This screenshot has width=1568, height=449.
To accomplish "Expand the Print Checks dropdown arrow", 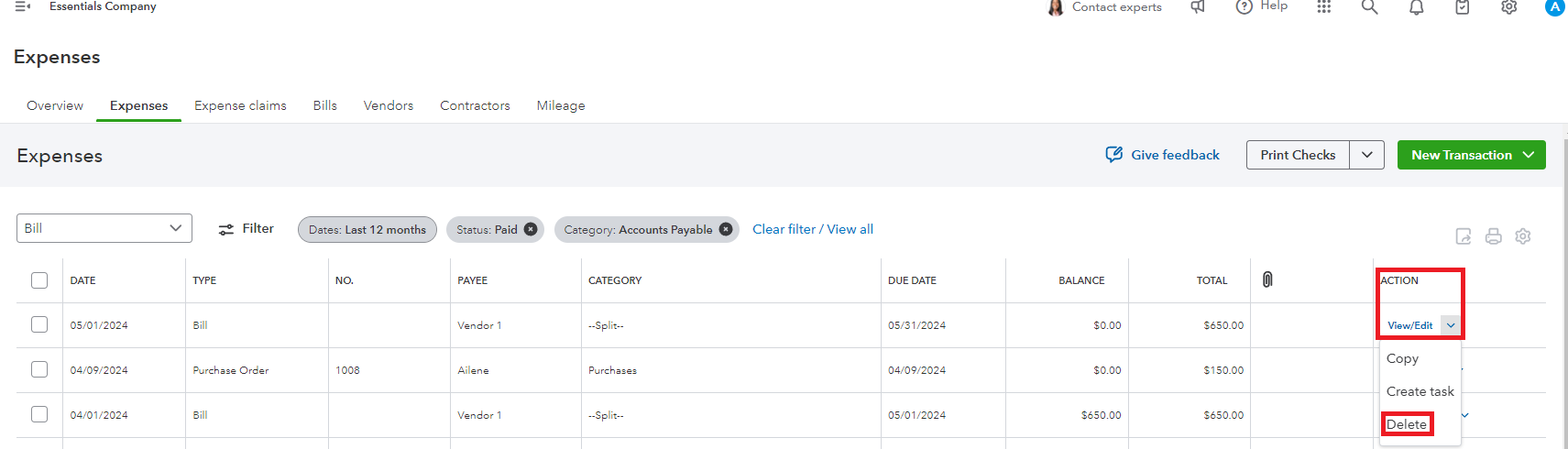I will click(x=1366, y=155).
